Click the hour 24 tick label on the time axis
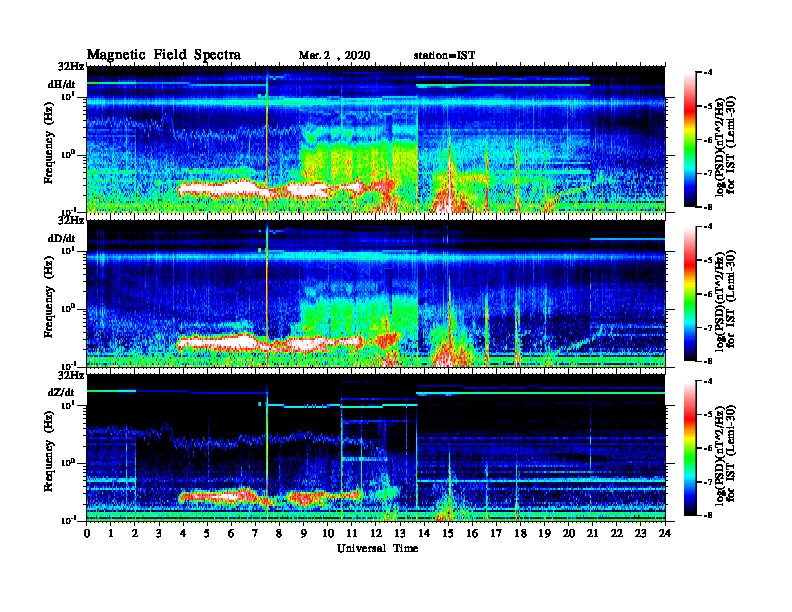The height and width of the screenshot is (612, 792). (x=665, y=534)
